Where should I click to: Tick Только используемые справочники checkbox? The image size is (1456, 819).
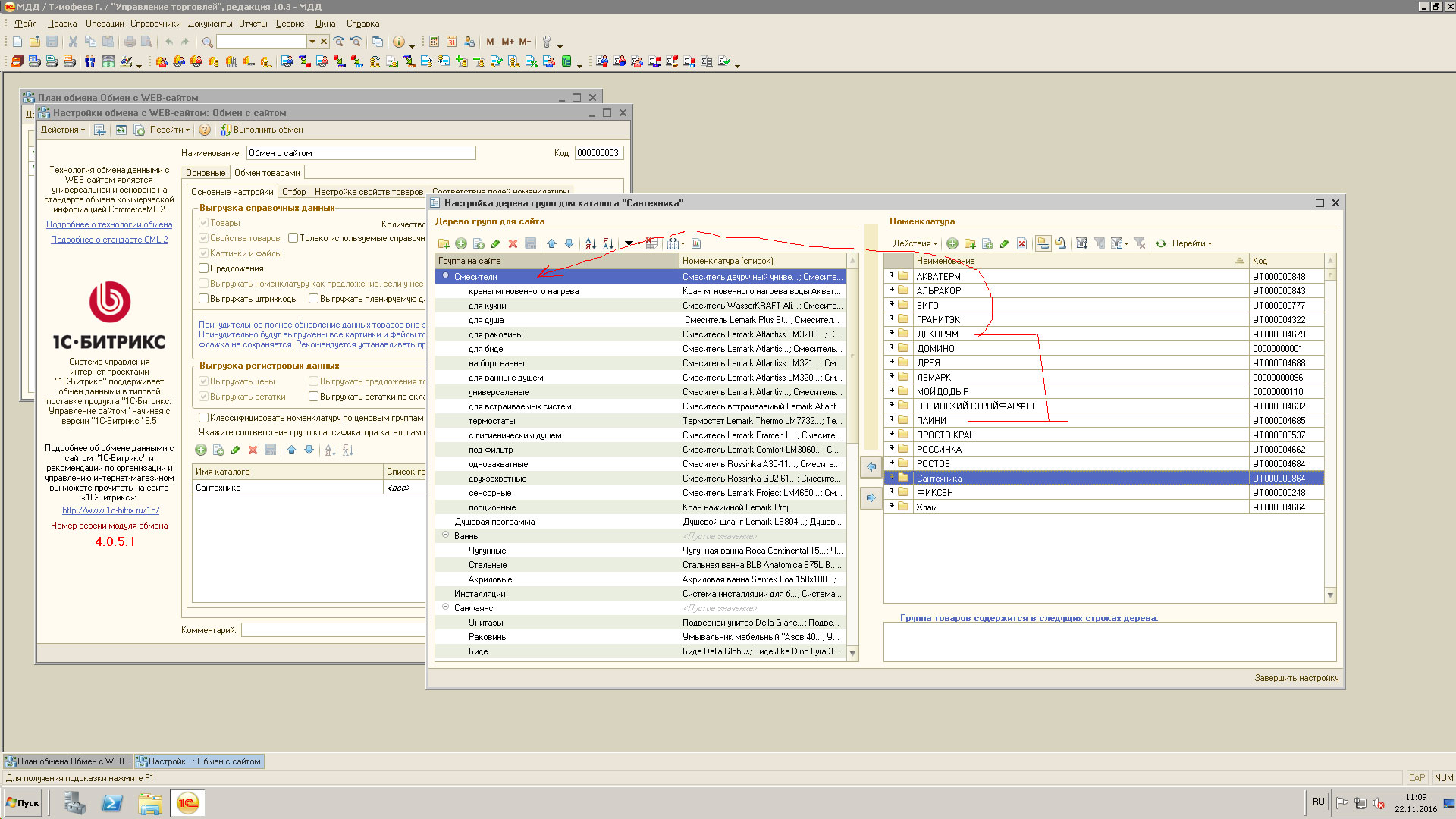click(293, 238)
